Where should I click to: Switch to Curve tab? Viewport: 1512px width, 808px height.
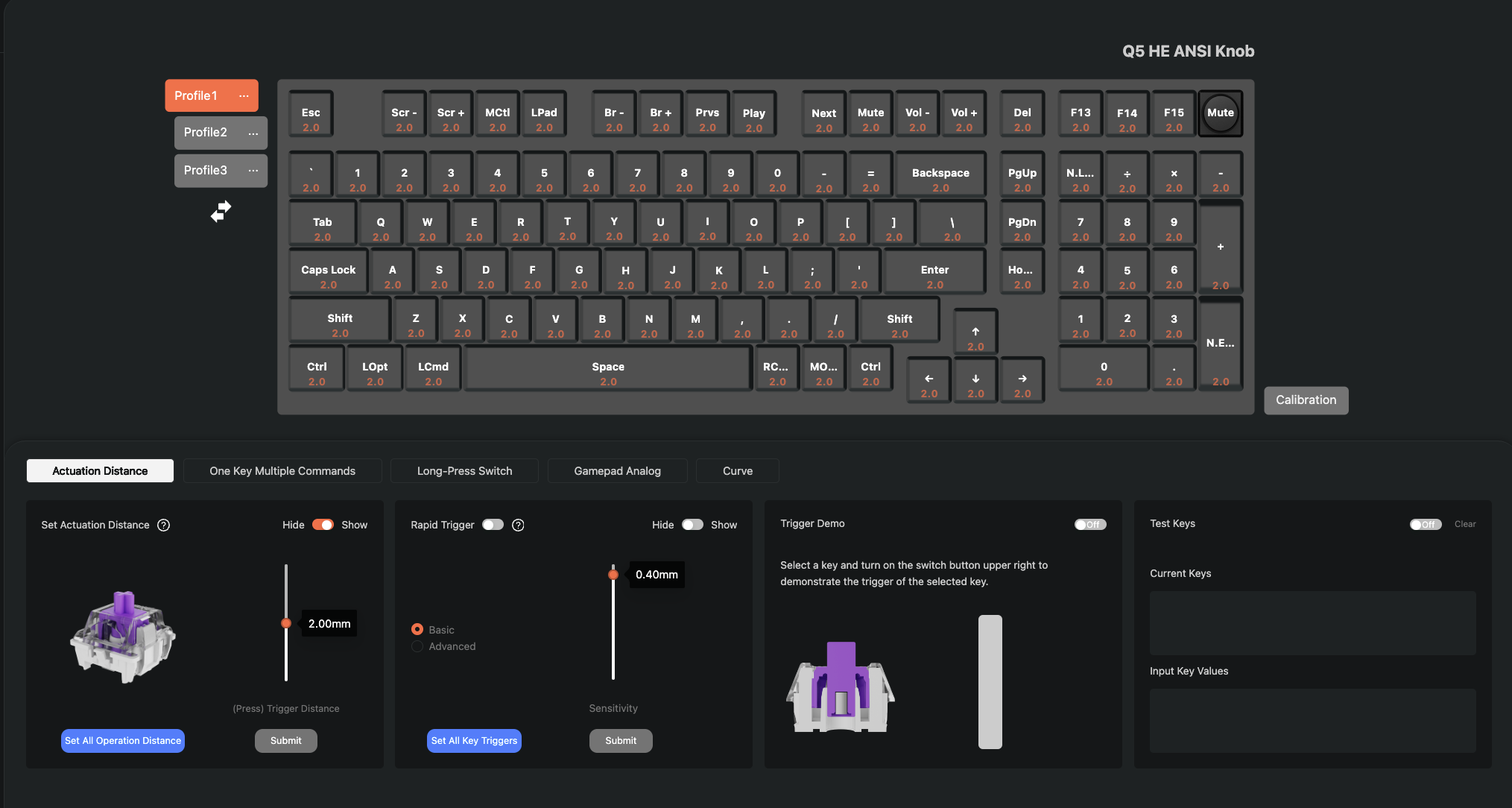[737, 470]
